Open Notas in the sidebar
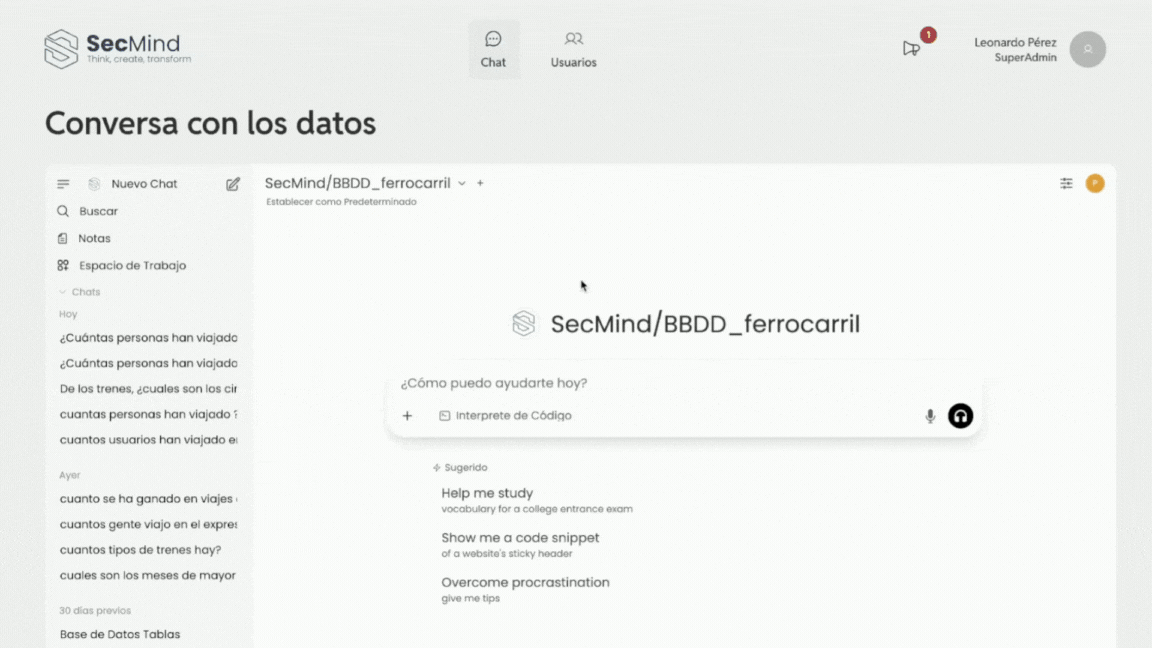Screen dimensions: 1152x648 click(94, 238)
